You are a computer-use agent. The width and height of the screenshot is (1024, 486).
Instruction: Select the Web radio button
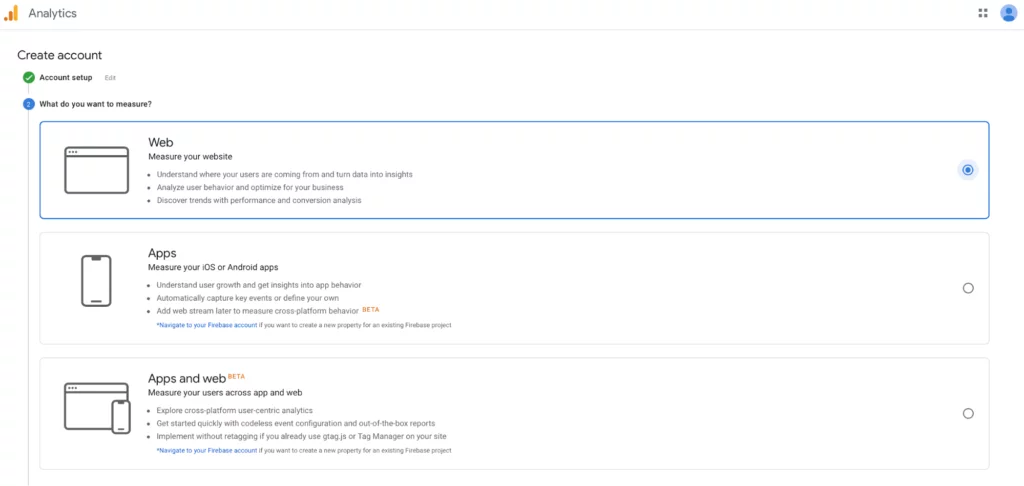click(x=968, y=170)
